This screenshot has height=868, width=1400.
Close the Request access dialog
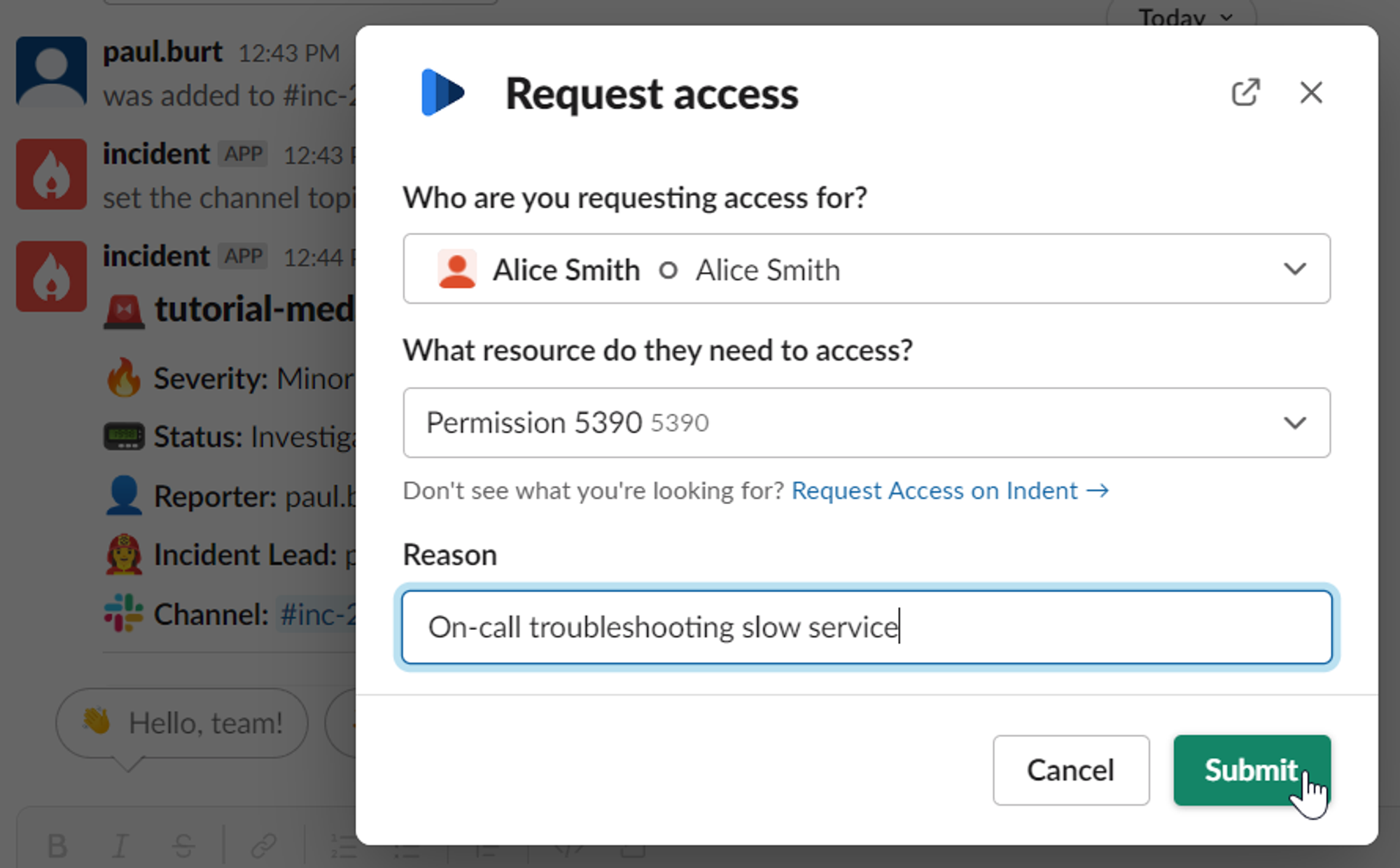click(x=1310, y=92)
